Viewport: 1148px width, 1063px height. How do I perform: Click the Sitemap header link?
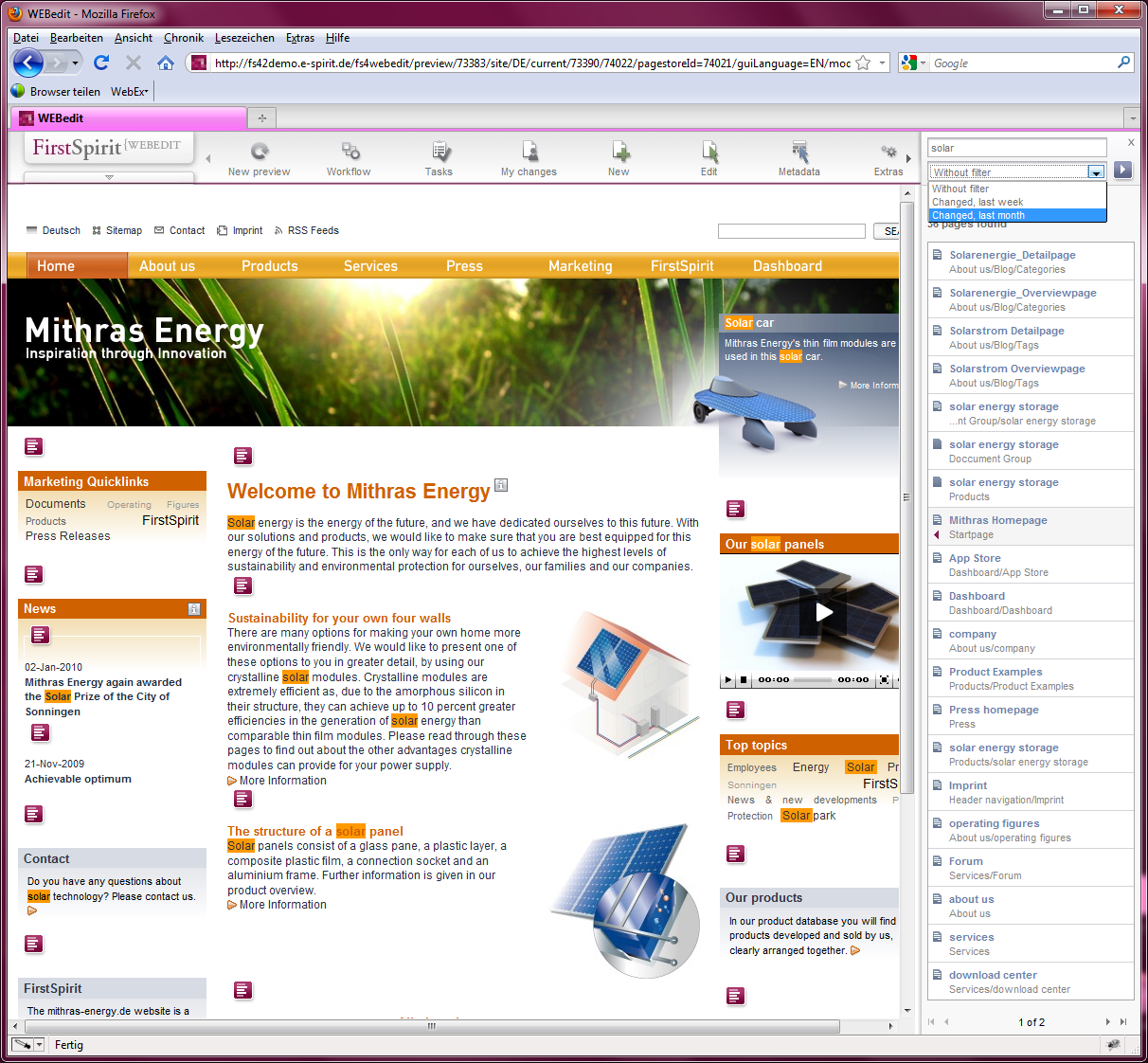[117, 230]
